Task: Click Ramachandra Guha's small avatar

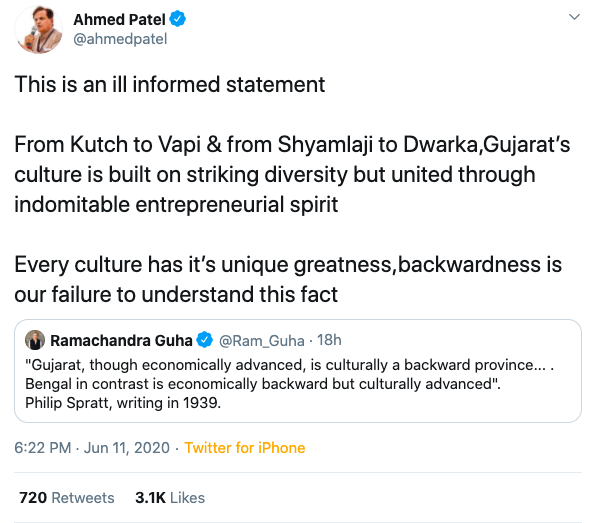Action: [x=35, y=340]
